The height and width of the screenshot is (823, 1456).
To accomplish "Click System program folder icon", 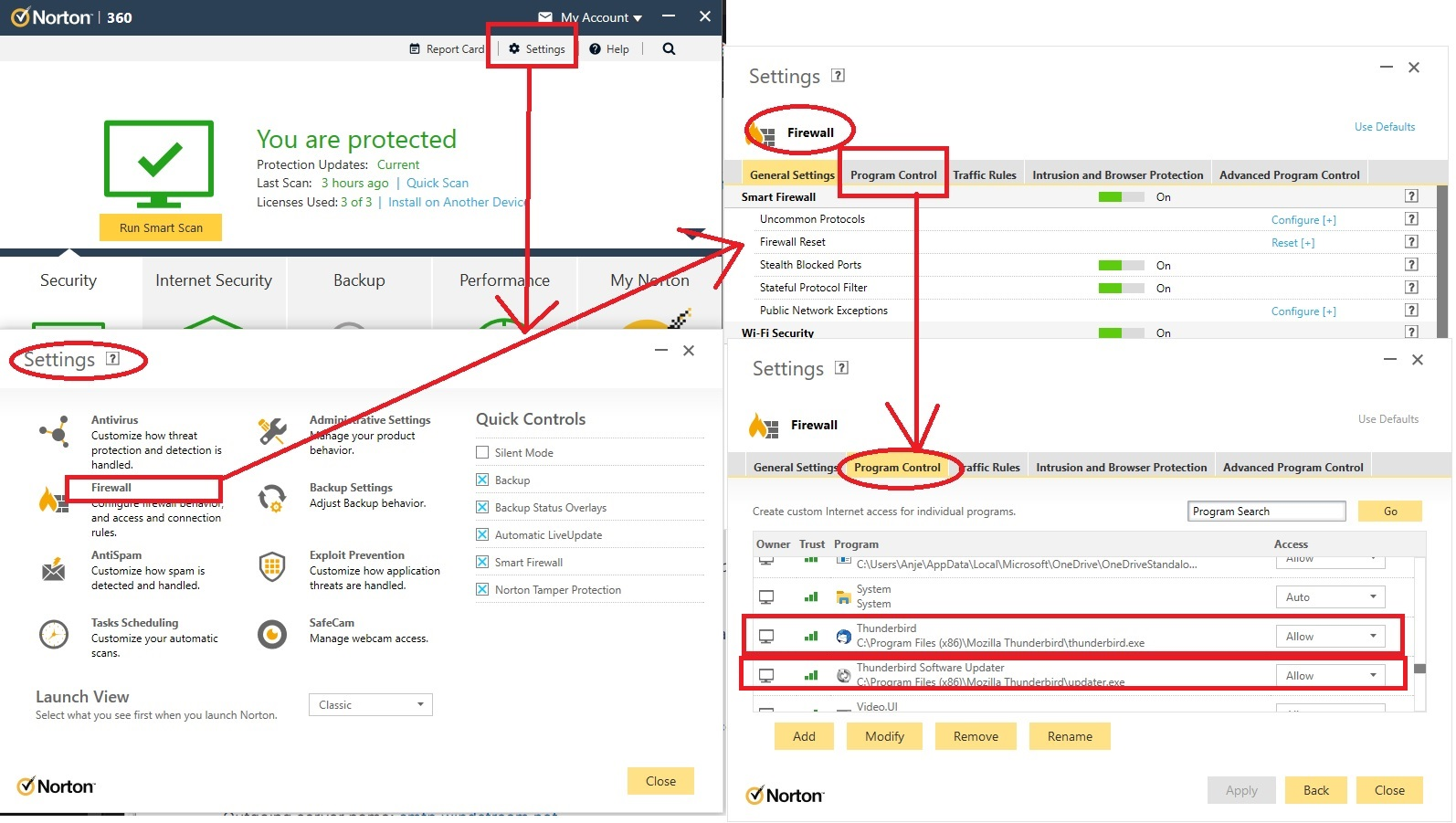I will point(844,597).
